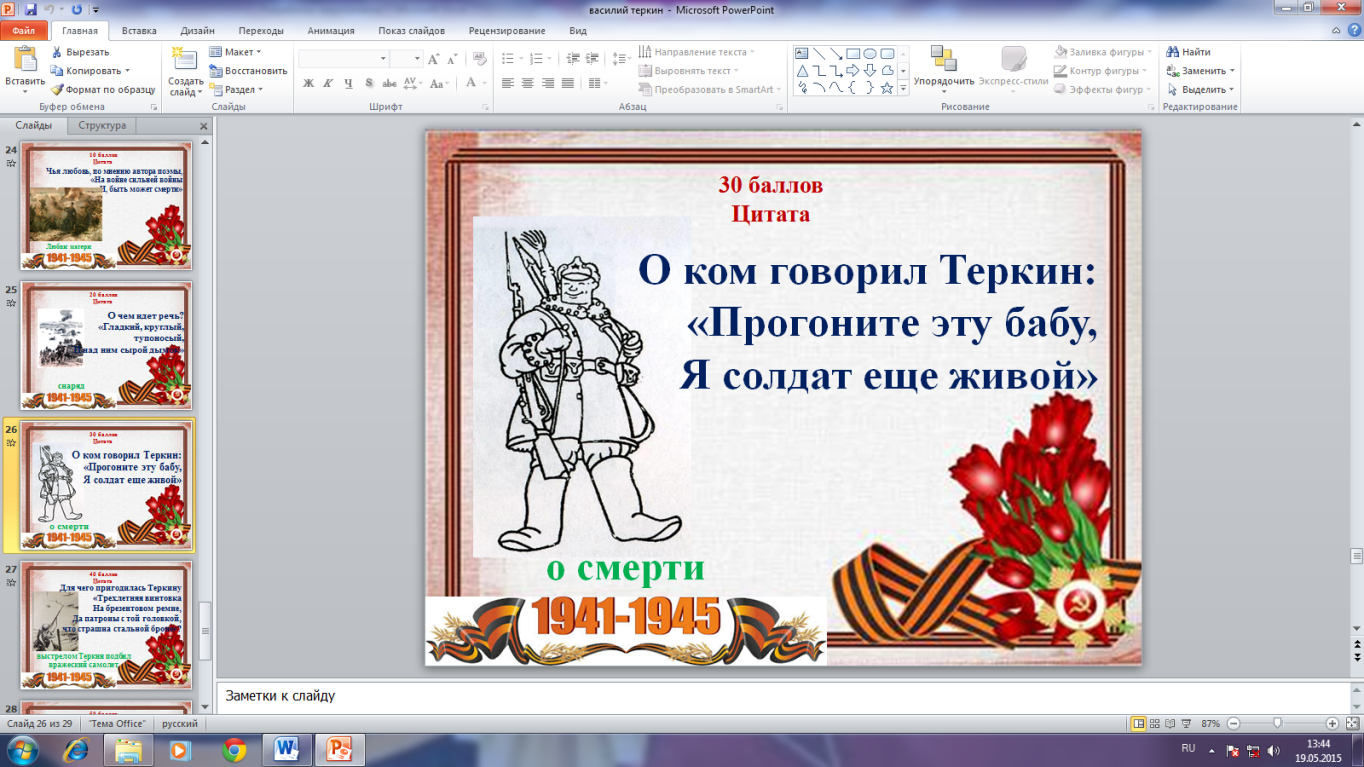Image resolution: width=1364 pixels, height=767 pixels.
Task: Click Найти (Find) binoculars button
Action: click(1189, 52)
